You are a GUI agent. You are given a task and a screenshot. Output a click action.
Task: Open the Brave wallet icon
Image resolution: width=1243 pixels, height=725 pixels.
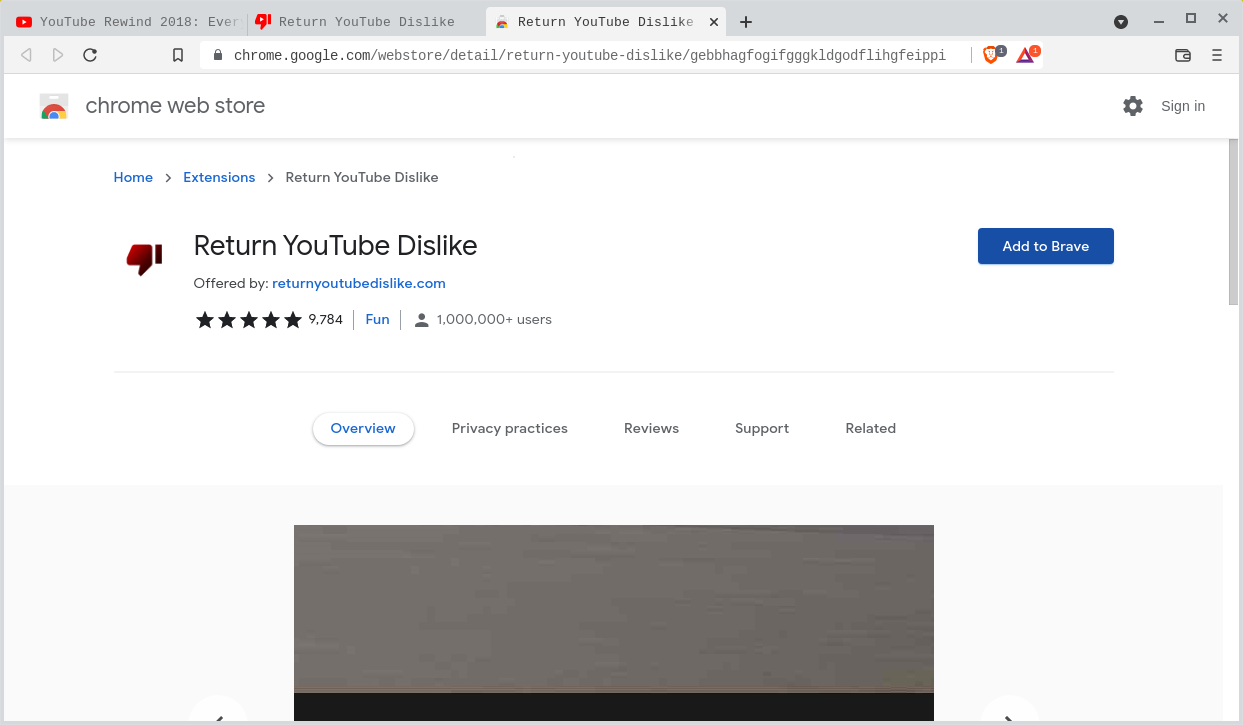(x=1183, y=55)
